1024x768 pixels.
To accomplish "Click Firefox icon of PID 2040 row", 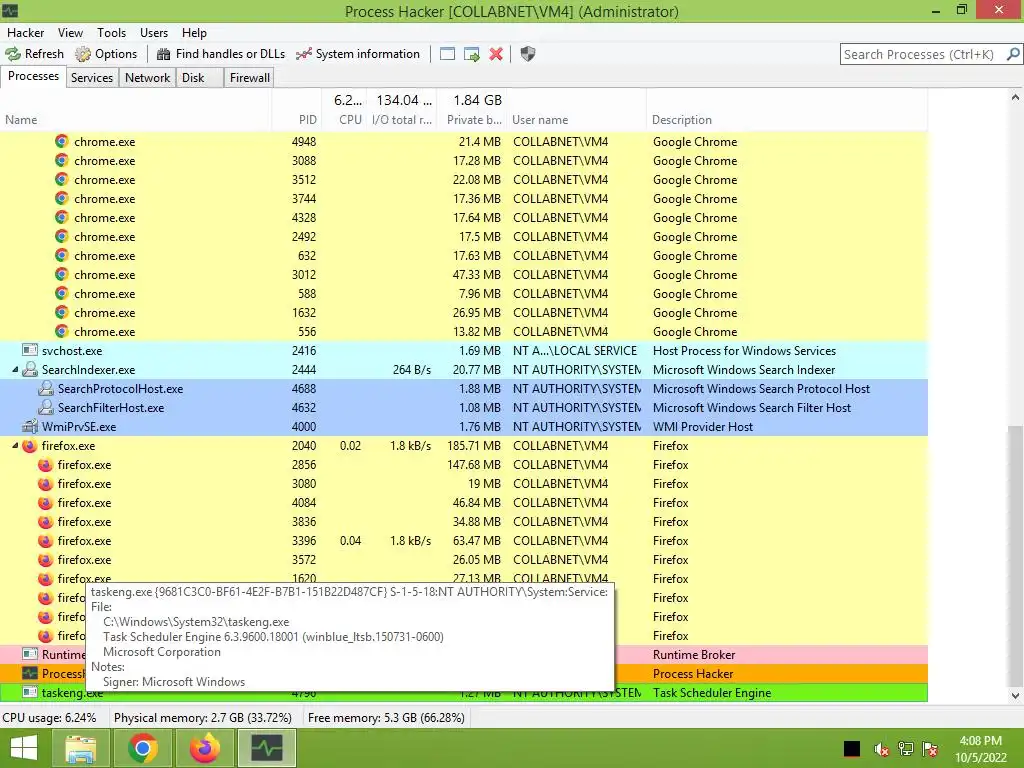I will pos(29,446).
